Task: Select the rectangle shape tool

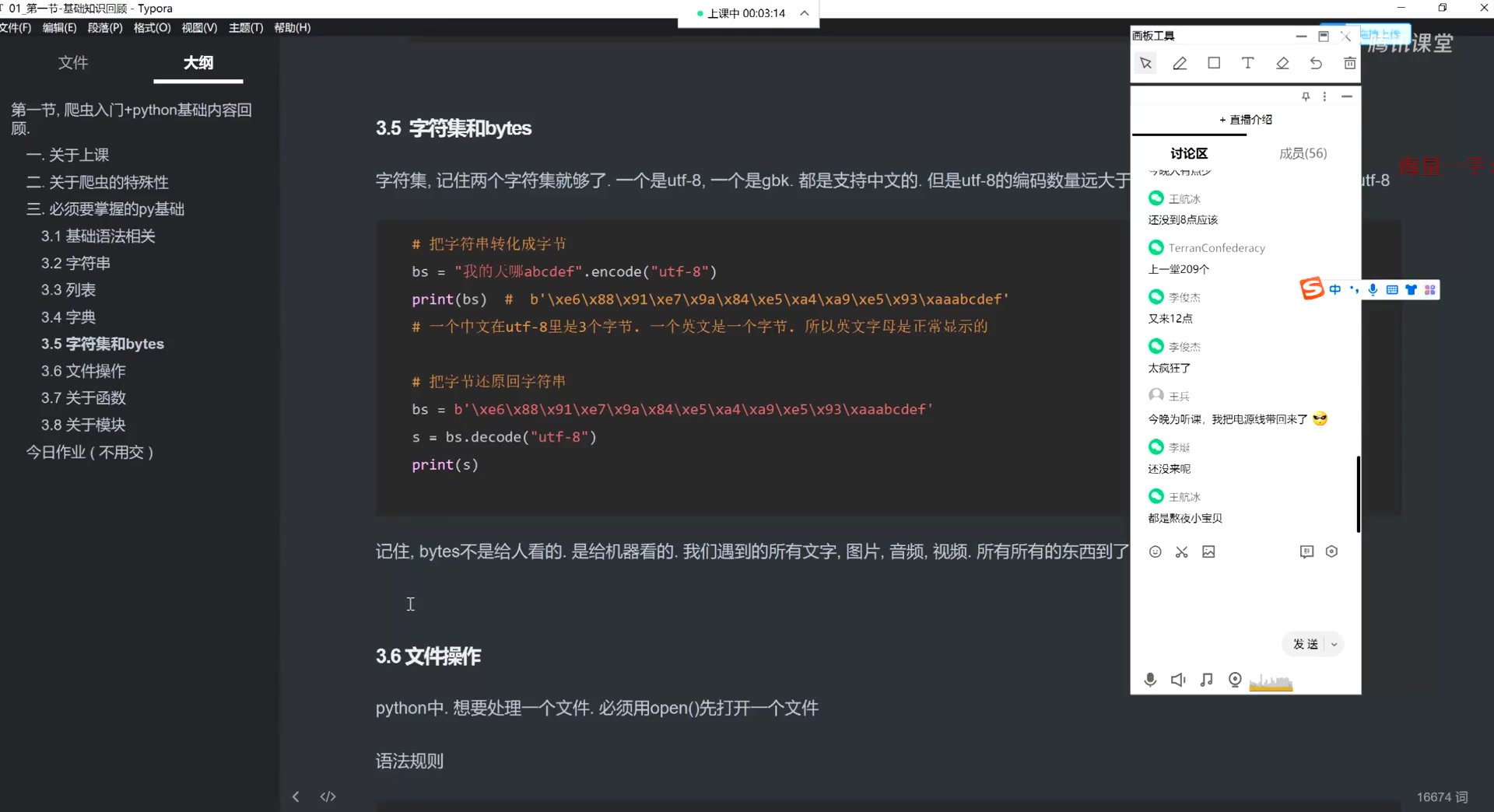Action: point(1214,63)
